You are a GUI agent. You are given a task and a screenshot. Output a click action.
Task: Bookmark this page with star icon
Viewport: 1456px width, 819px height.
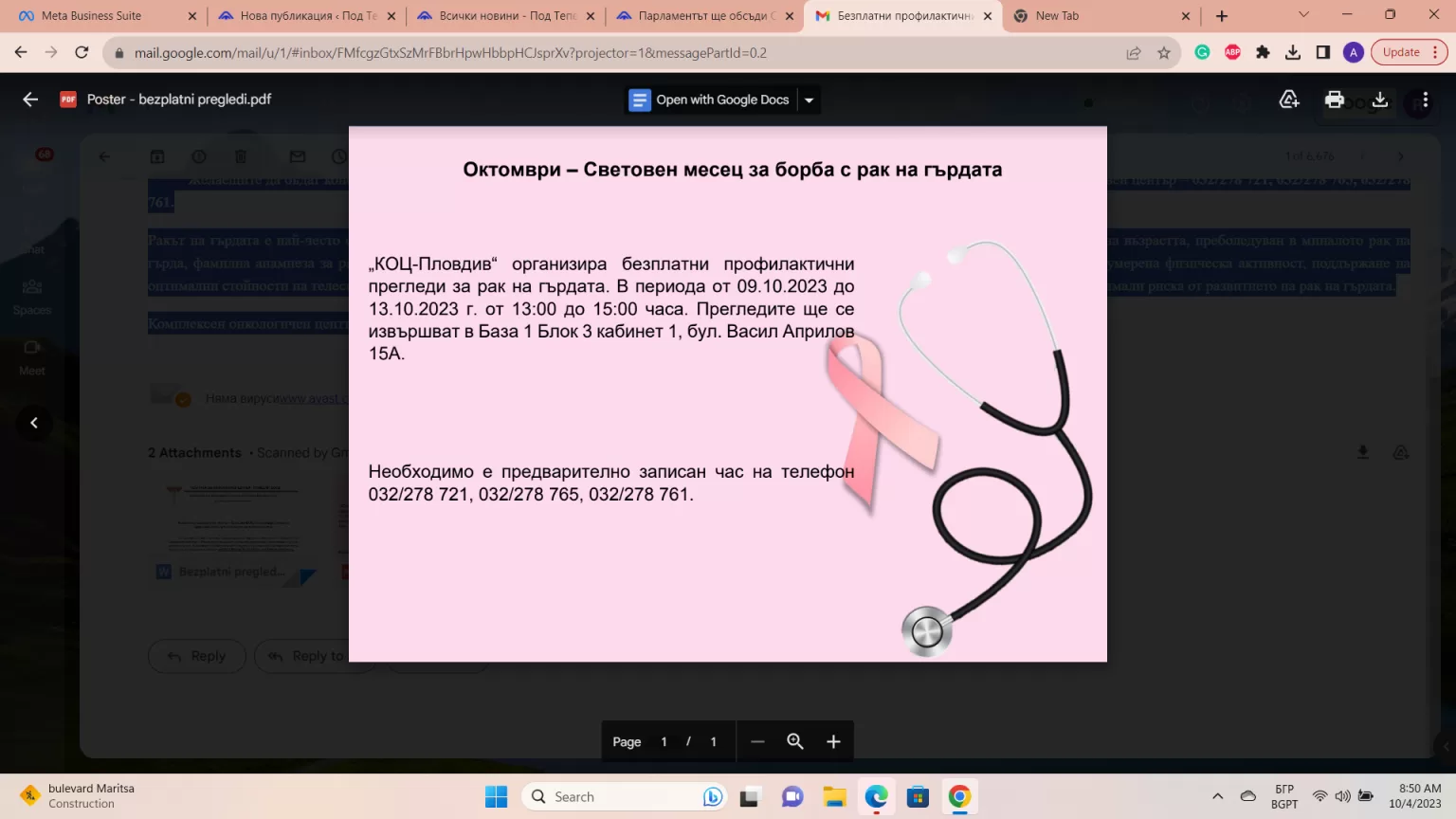point(1164,53)
